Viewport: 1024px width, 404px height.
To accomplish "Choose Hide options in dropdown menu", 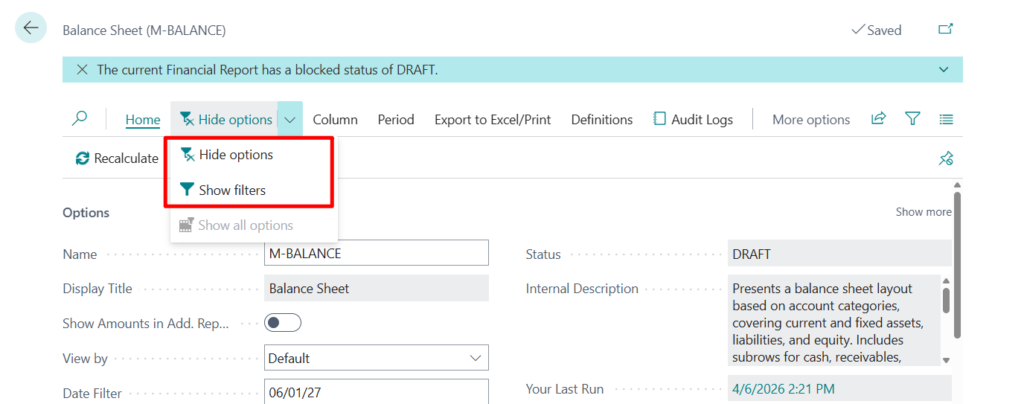I will pos(235,155).
